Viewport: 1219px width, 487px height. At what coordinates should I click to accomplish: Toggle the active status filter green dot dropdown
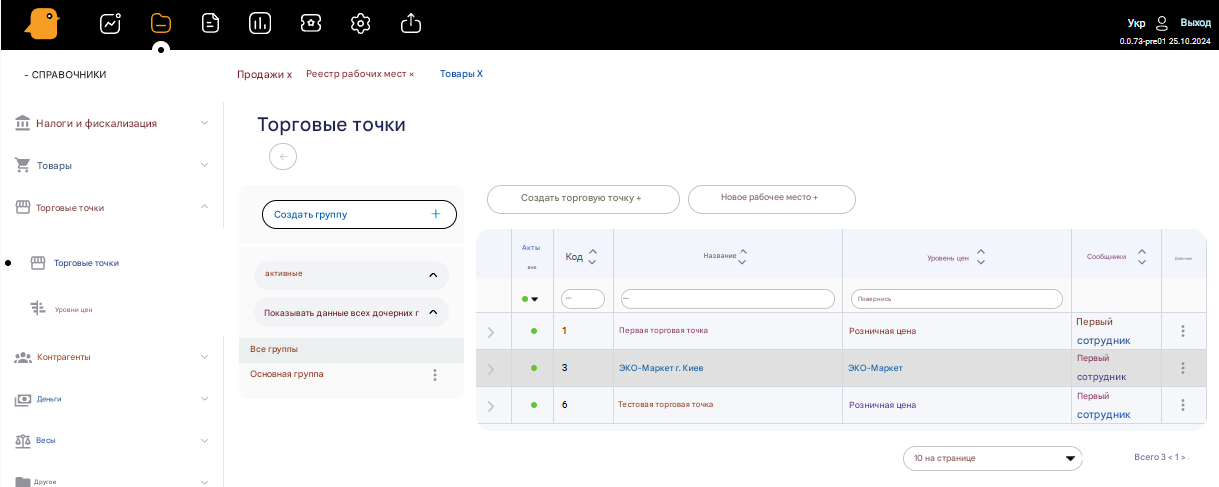[530, 299]
